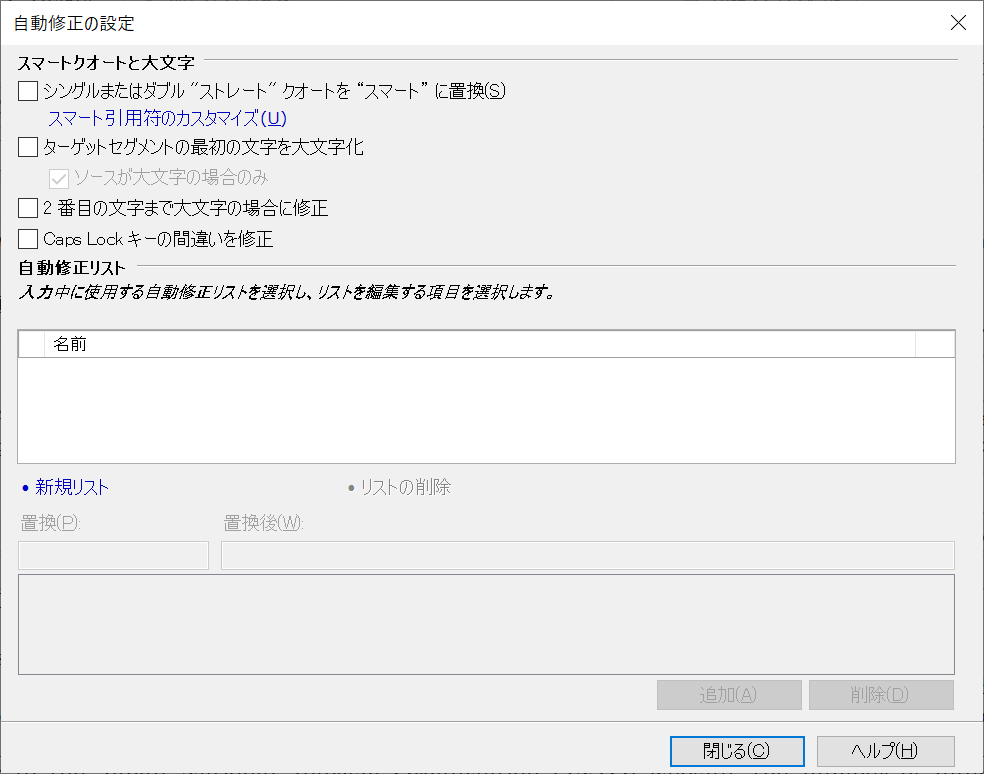Click リストの削除 link
The image size is (984, 774).
[x=405, y=488]
